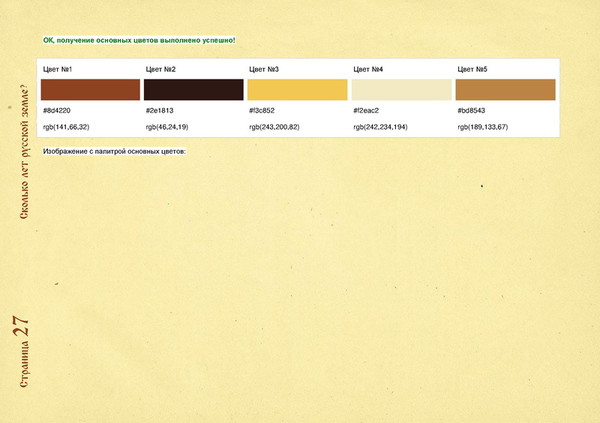
Task: Click hex value #f3c852
Action: click(x=262, y=111)
